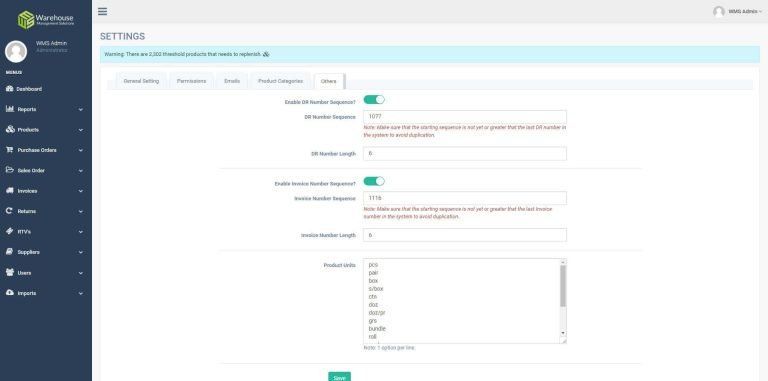Toggle Enable DR Number Sequence switch
Viewport: 768px width, 381px height.
click(374, 99)
